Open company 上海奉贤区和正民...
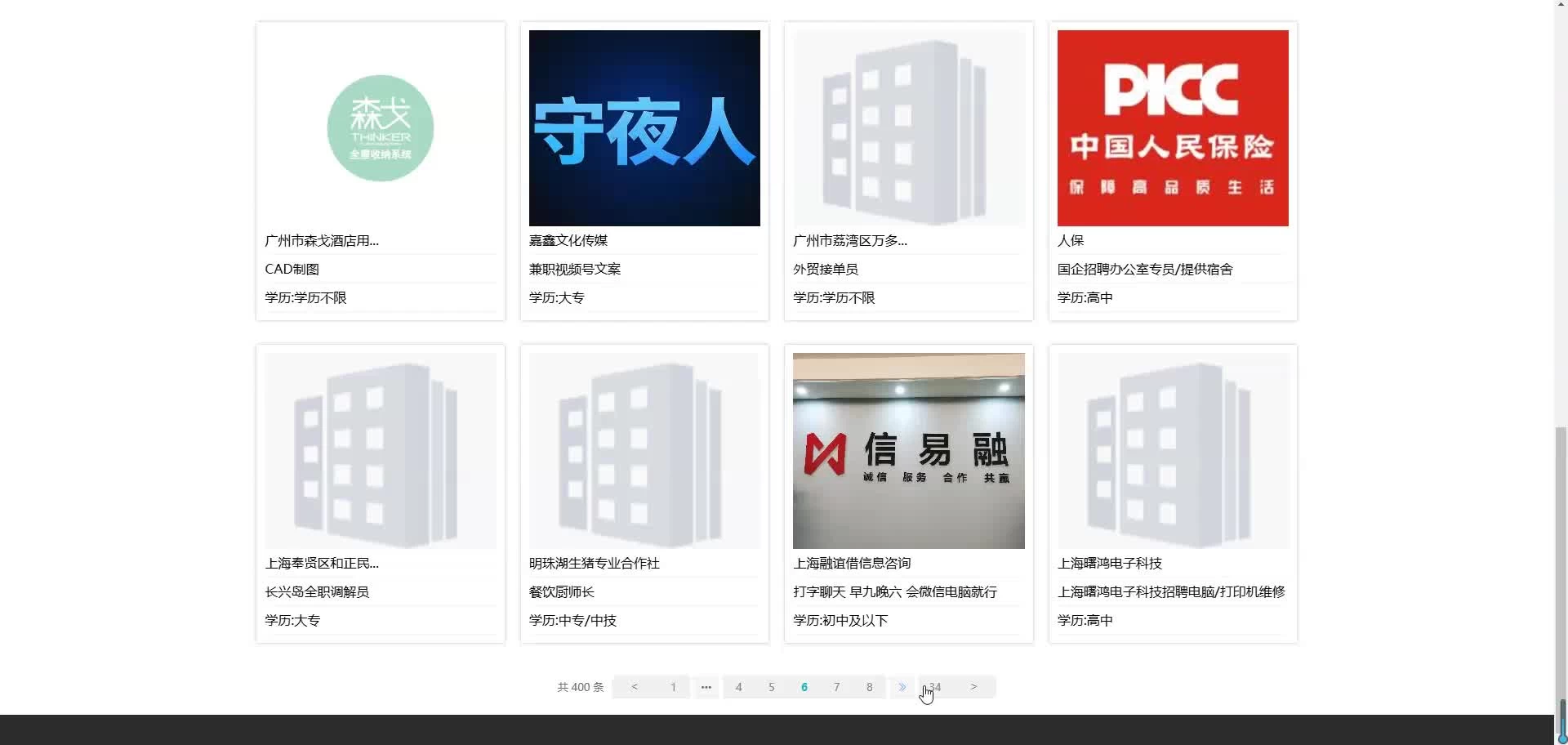 click(322, 563)
